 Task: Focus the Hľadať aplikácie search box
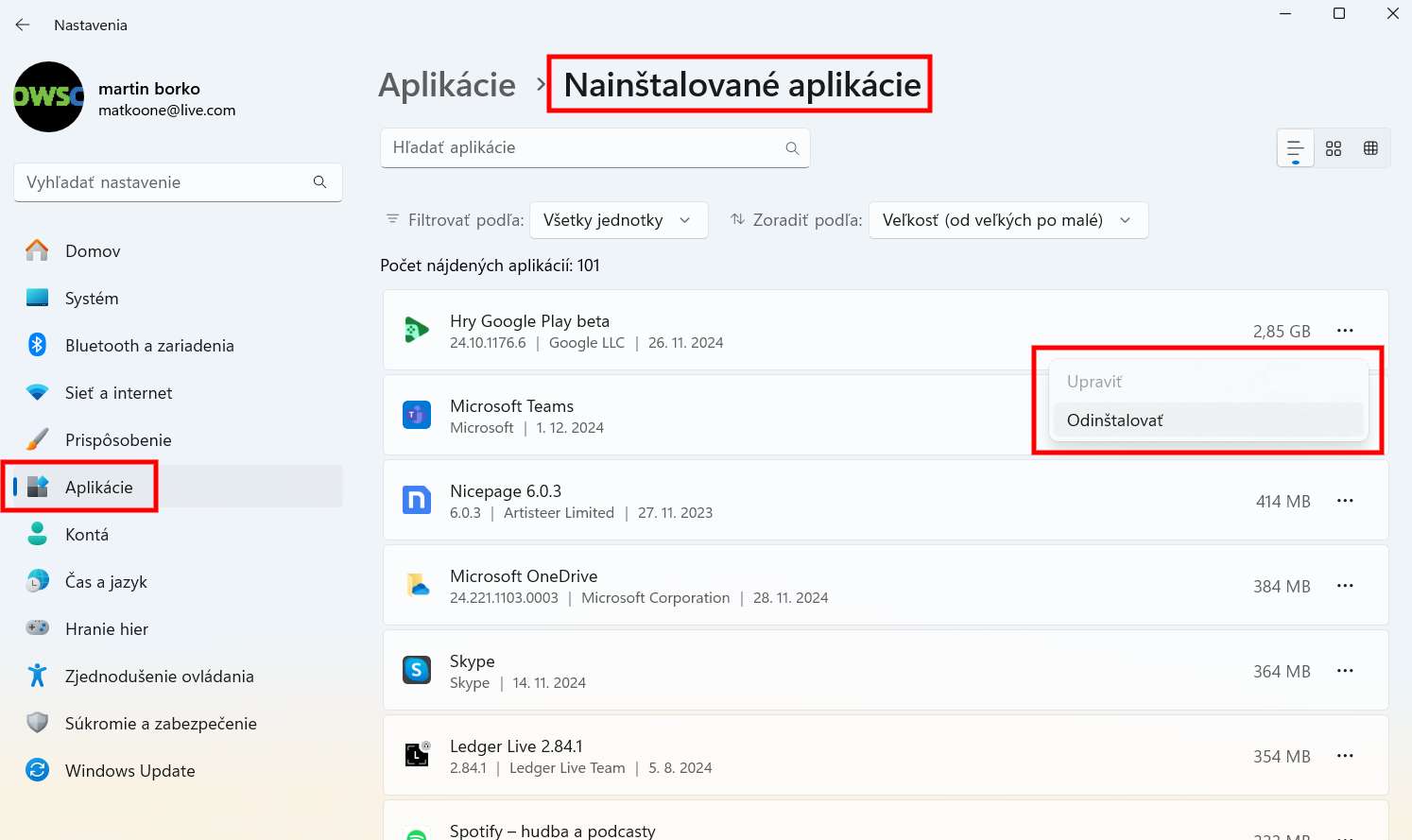(595, 148)
